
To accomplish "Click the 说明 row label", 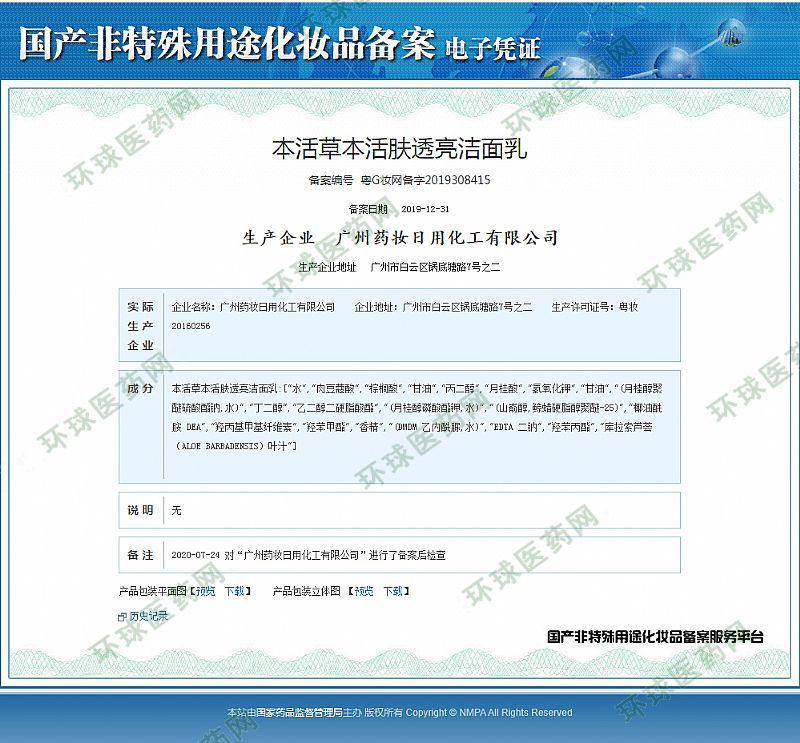I will [140, 510].
